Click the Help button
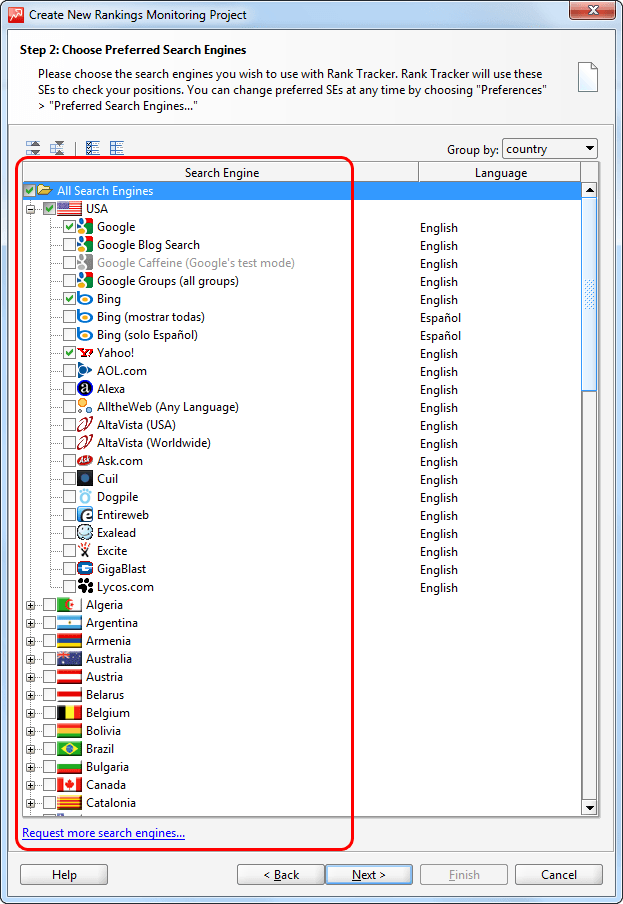 tap(64, 875)
